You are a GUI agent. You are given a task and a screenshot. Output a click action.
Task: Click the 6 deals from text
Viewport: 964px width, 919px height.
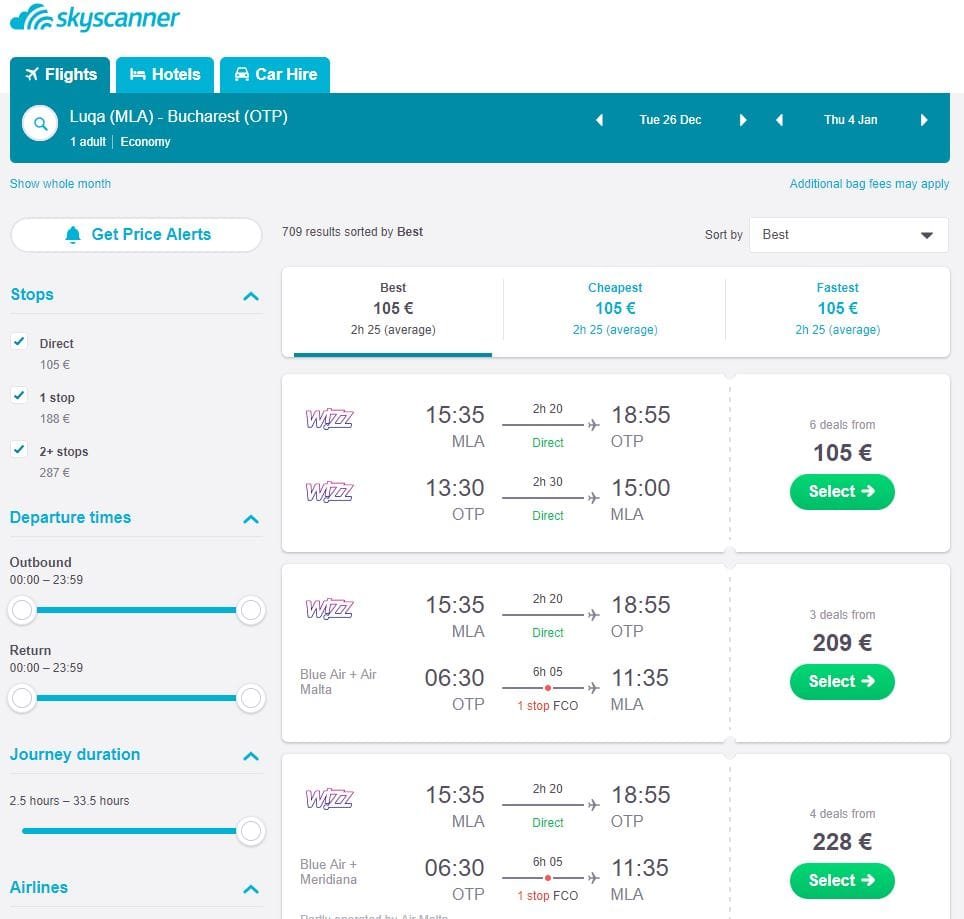[842, 425]
